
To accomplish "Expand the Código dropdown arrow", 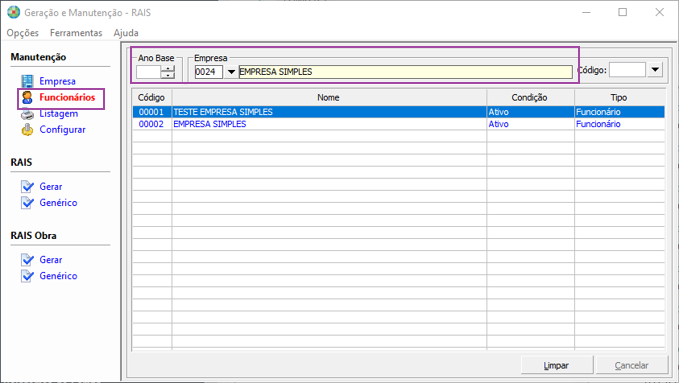I will pos(655,70).
